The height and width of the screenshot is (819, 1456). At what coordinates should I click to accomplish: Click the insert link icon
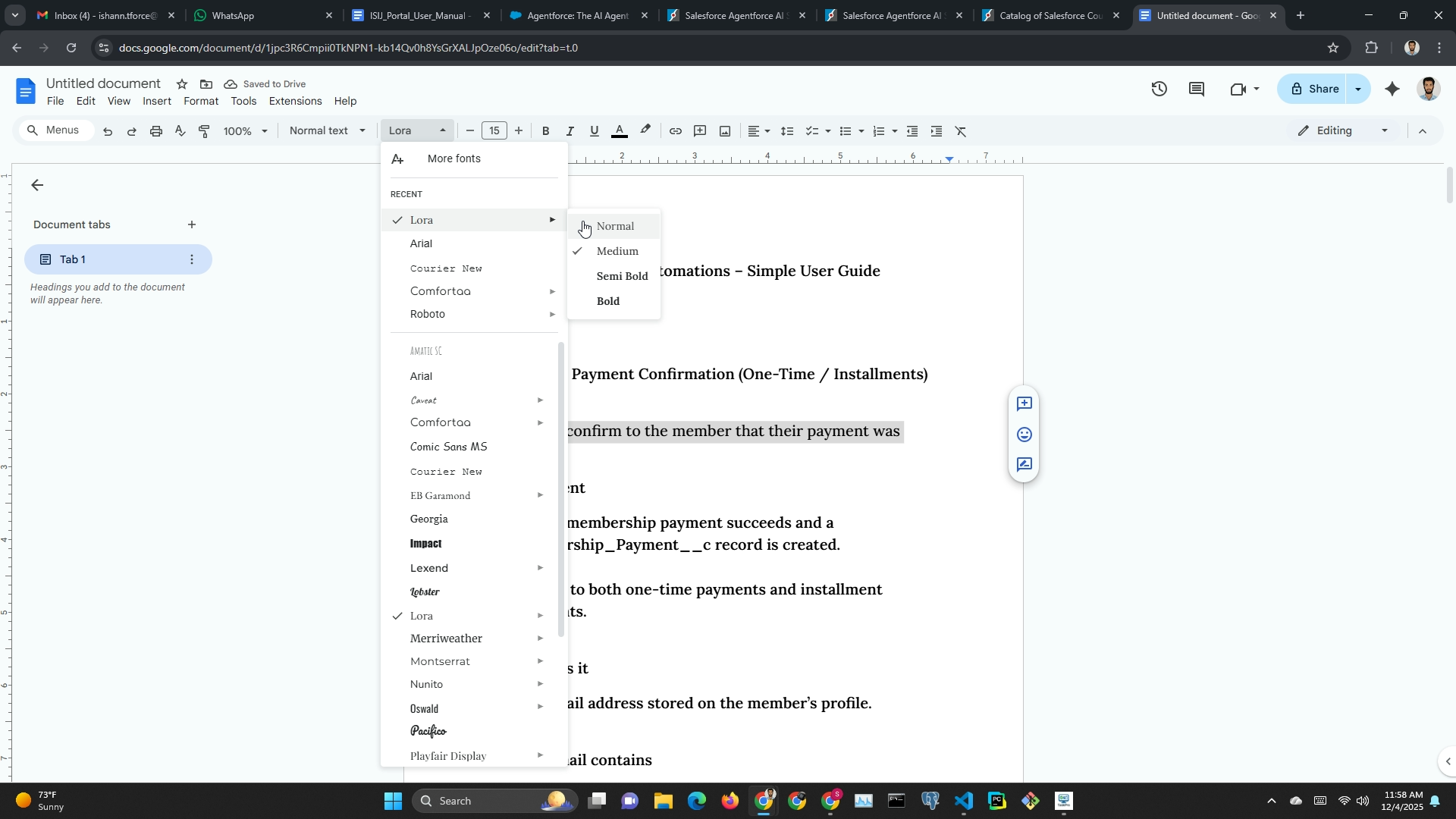pos(675,131)
